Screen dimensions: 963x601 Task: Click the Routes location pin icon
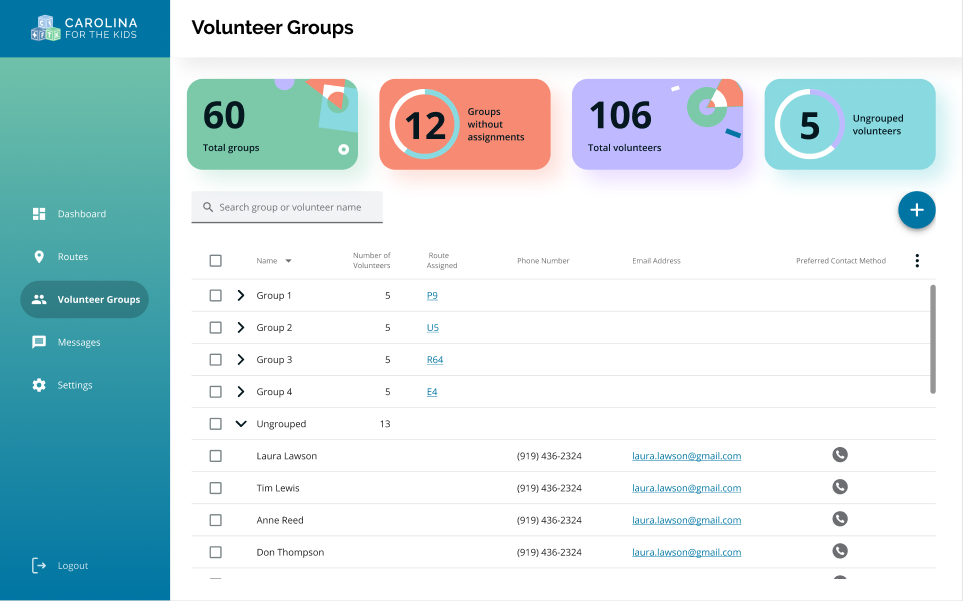click(39, 257)
